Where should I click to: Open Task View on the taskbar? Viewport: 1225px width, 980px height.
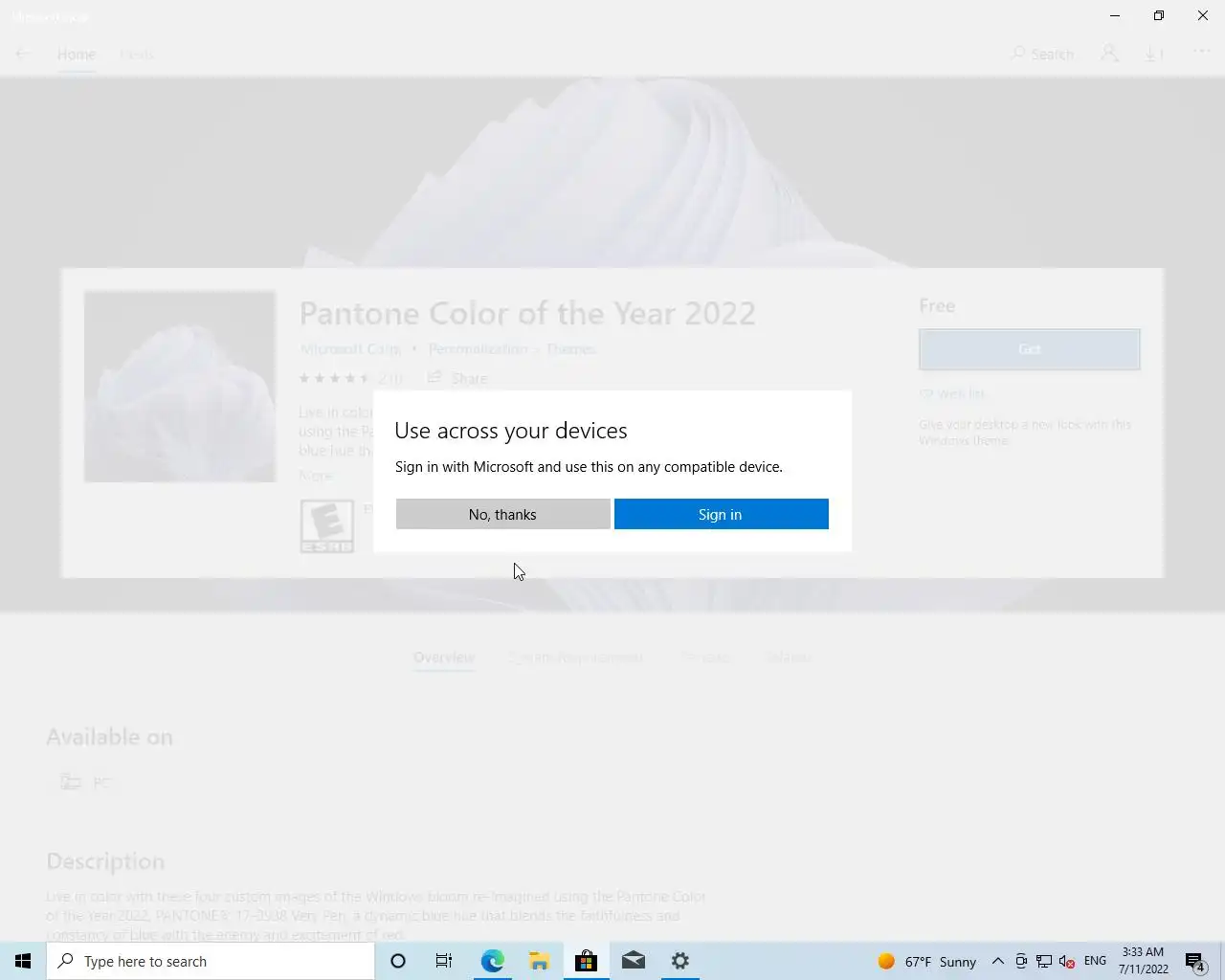[x=444, y=961]
